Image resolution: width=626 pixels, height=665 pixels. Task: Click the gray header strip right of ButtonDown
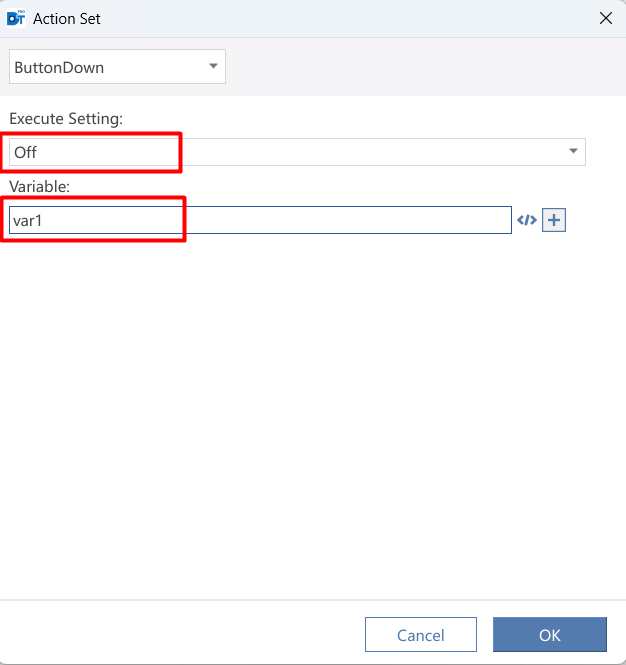tap(424, 67)
